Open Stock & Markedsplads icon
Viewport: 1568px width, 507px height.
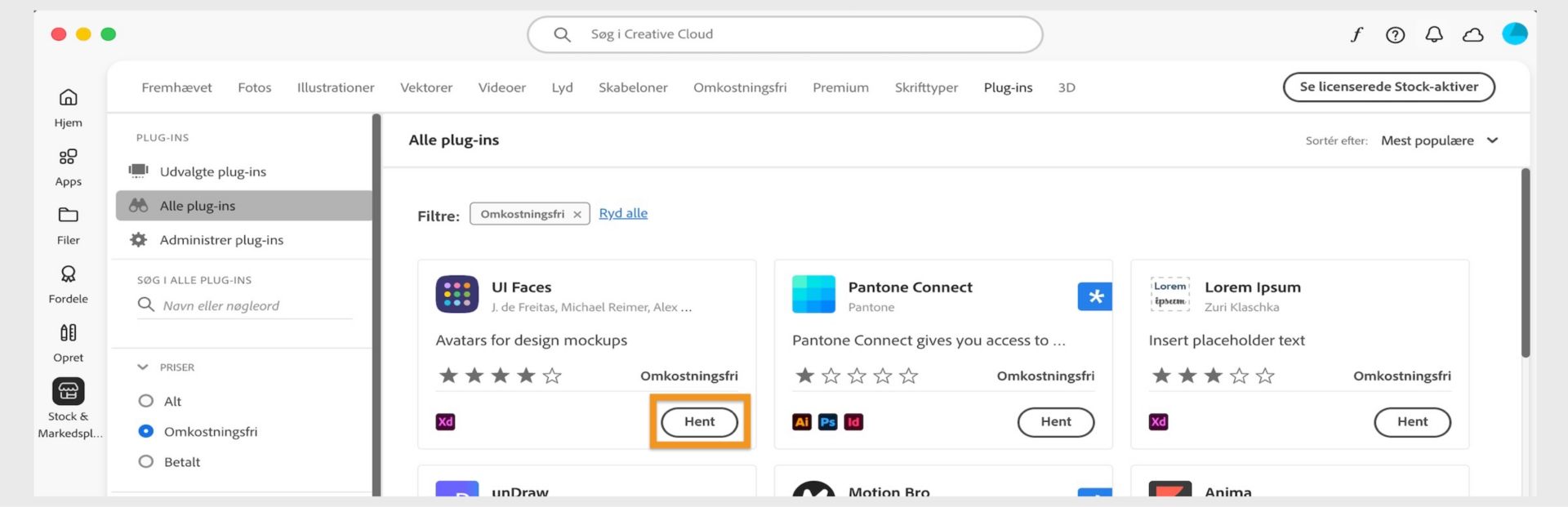coord(69,391)
